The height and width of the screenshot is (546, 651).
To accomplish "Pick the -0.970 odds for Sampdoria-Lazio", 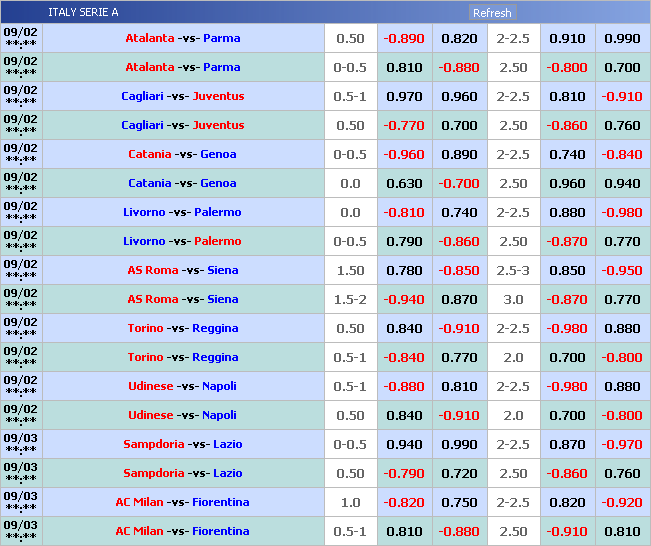I will coord(621,445).
